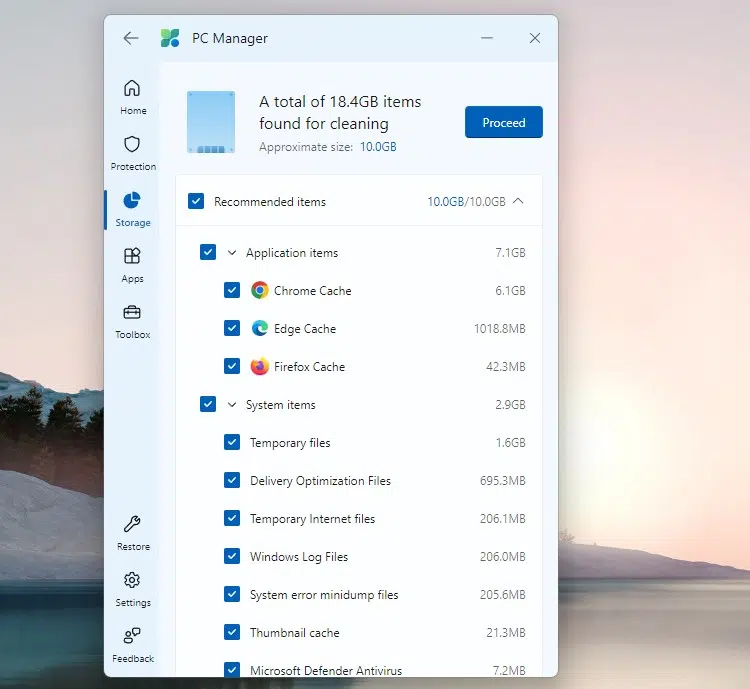Uncheck the Chrome Cache checkbox
The height and width of the screenshot is (689, 750).
tap(232, 291)
